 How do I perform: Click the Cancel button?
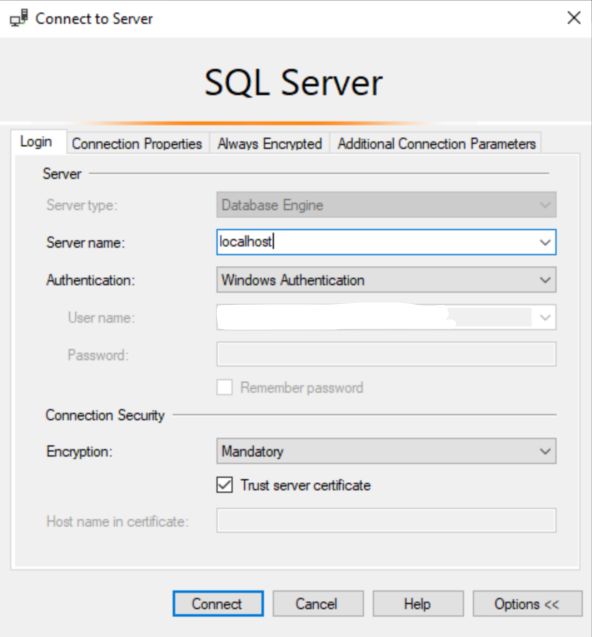click(318, 604)
